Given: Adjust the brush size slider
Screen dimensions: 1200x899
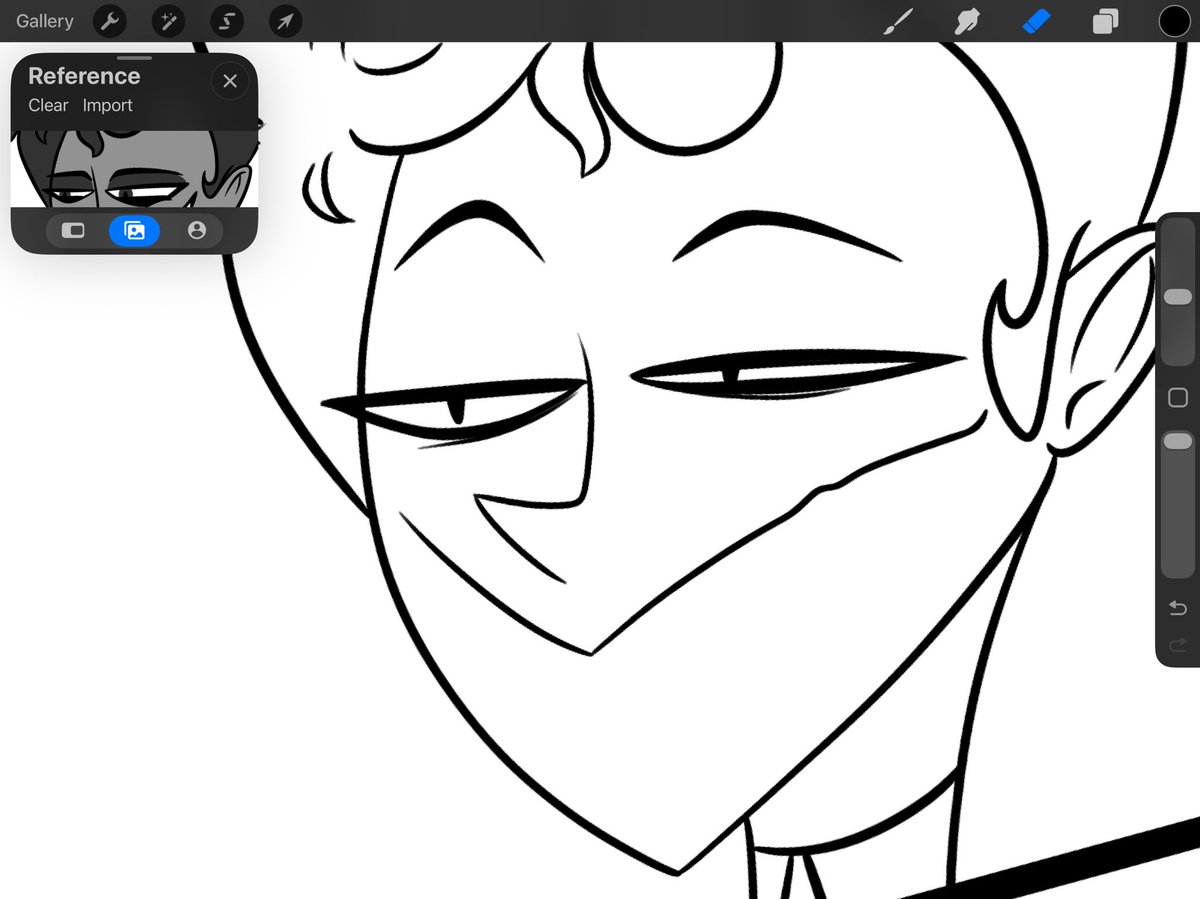Looking at the screenshot, I should pos(1178,297).
